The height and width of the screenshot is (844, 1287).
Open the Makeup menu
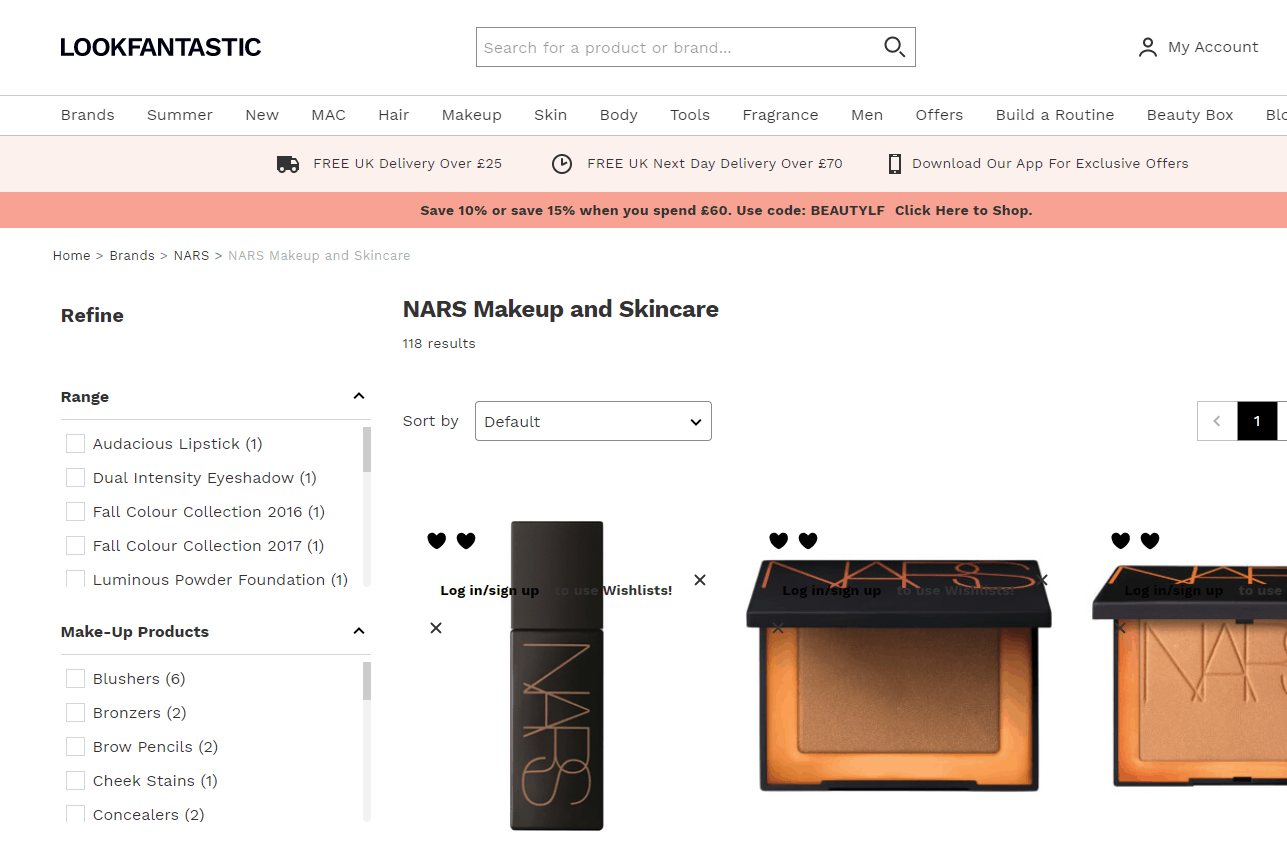pos(472,115)
